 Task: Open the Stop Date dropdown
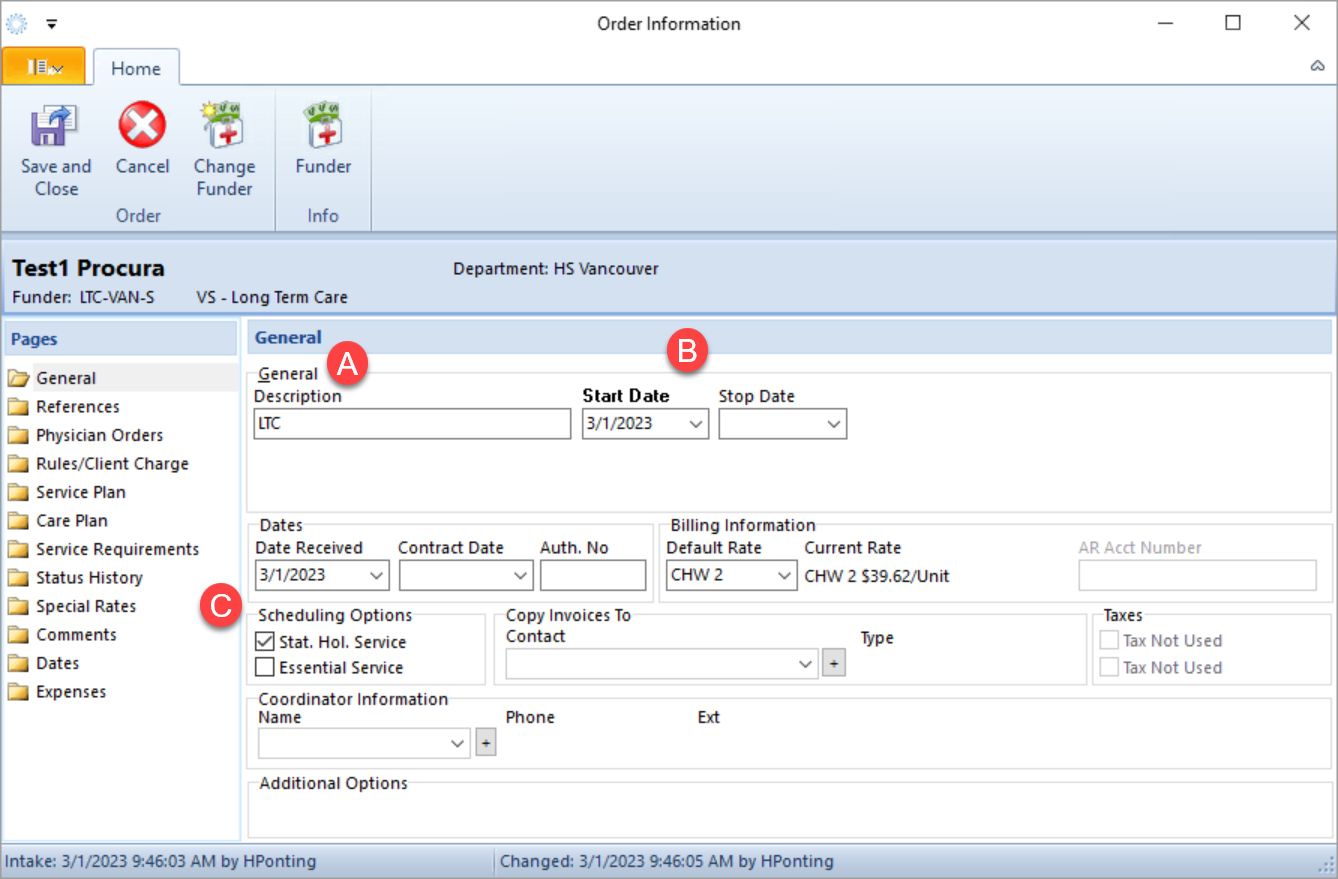click(836, 423)
